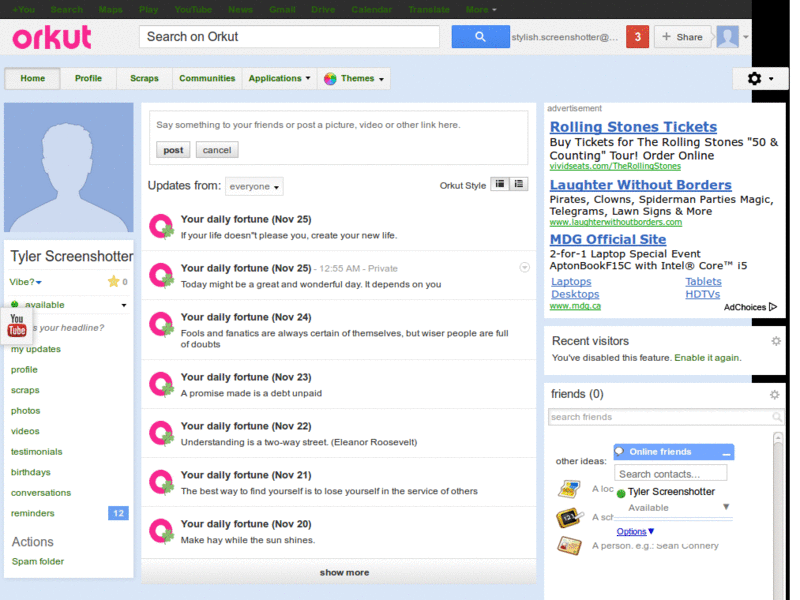Click the YouTube icon on left sidebar
This screenshot has height=600, width=800.
[16, 325]
